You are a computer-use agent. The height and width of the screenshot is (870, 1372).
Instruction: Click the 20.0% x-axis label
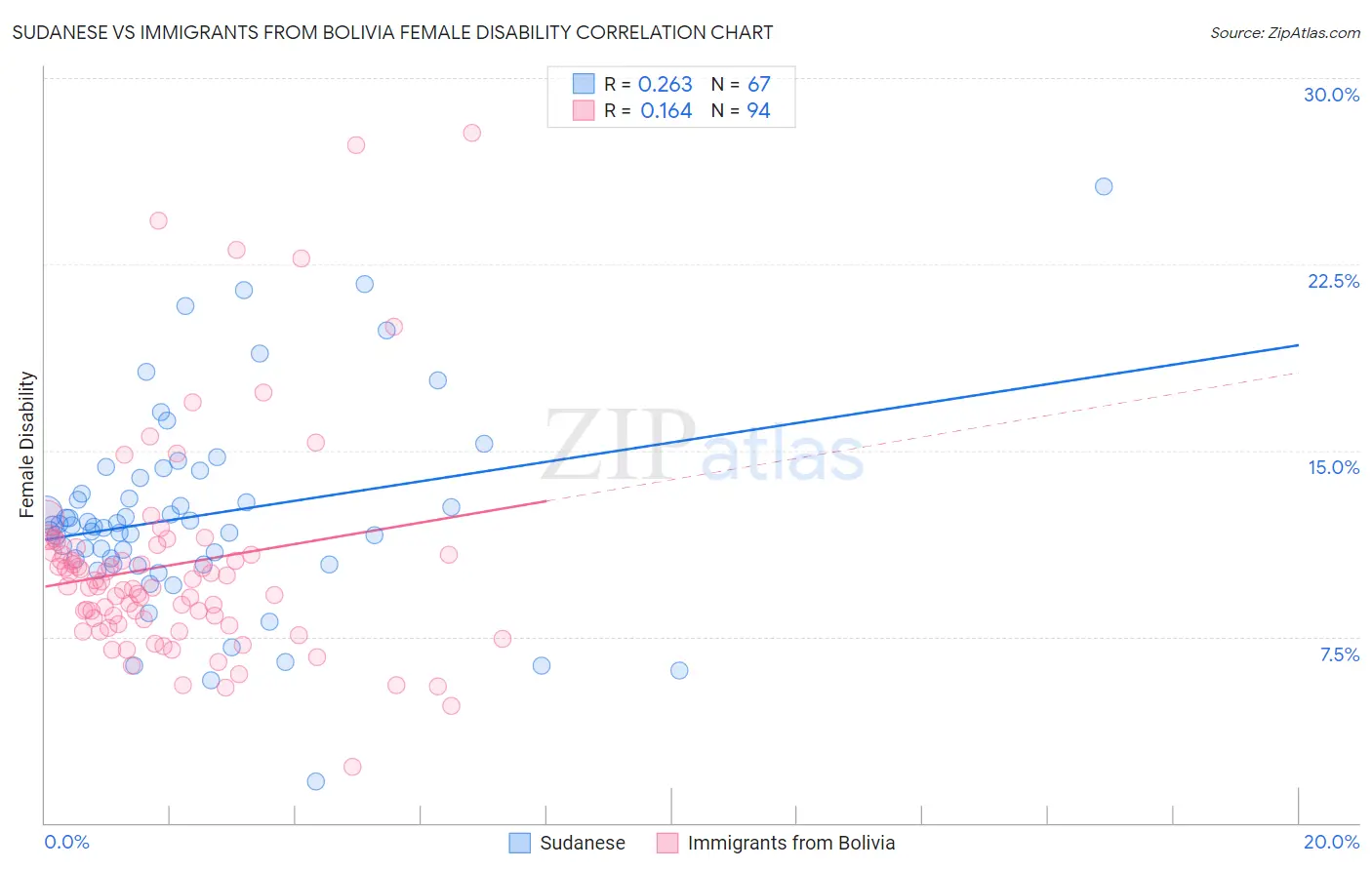(1331, 842)
